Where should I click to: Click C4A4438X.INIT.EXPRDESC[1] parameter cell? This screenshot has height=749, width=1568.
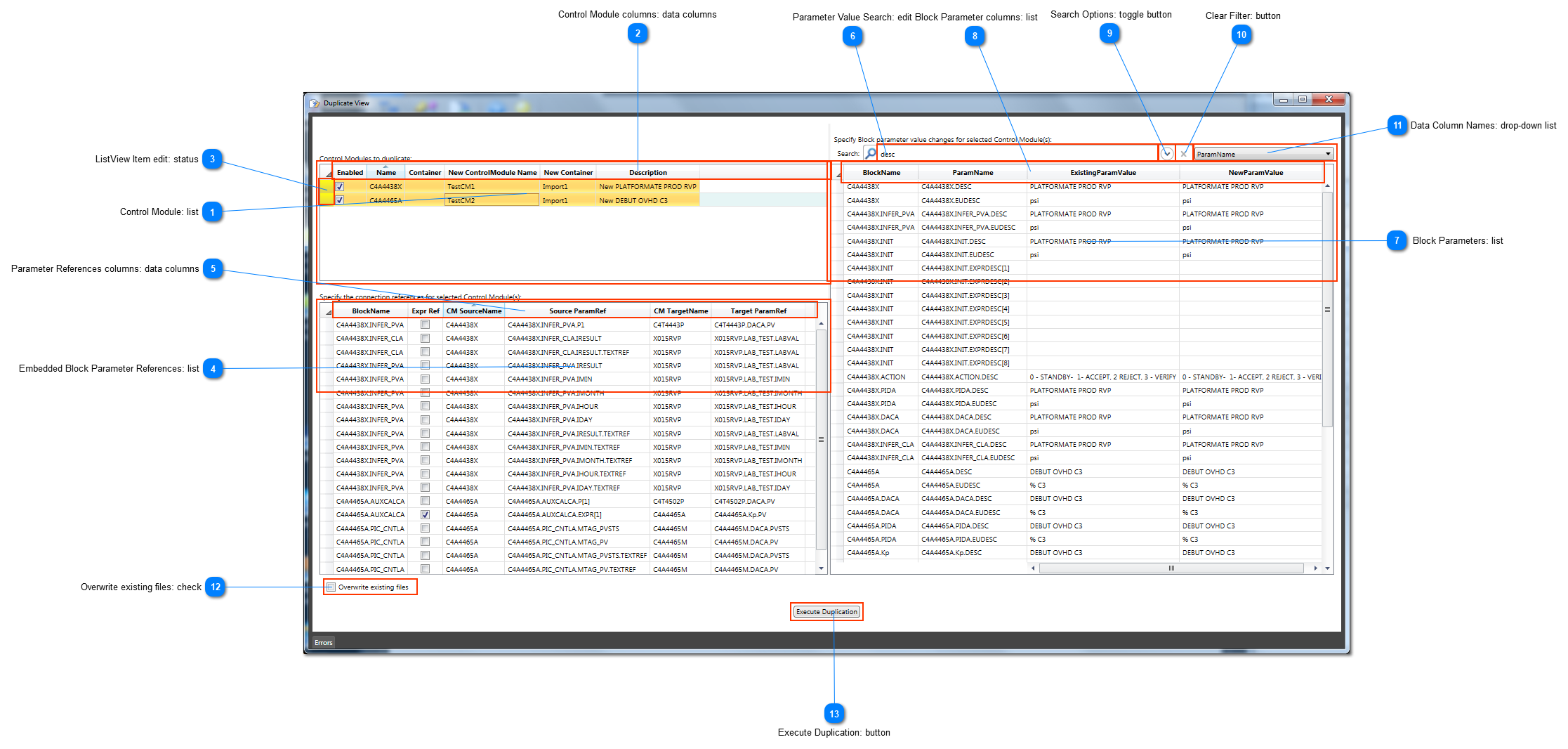coord(973,268)
